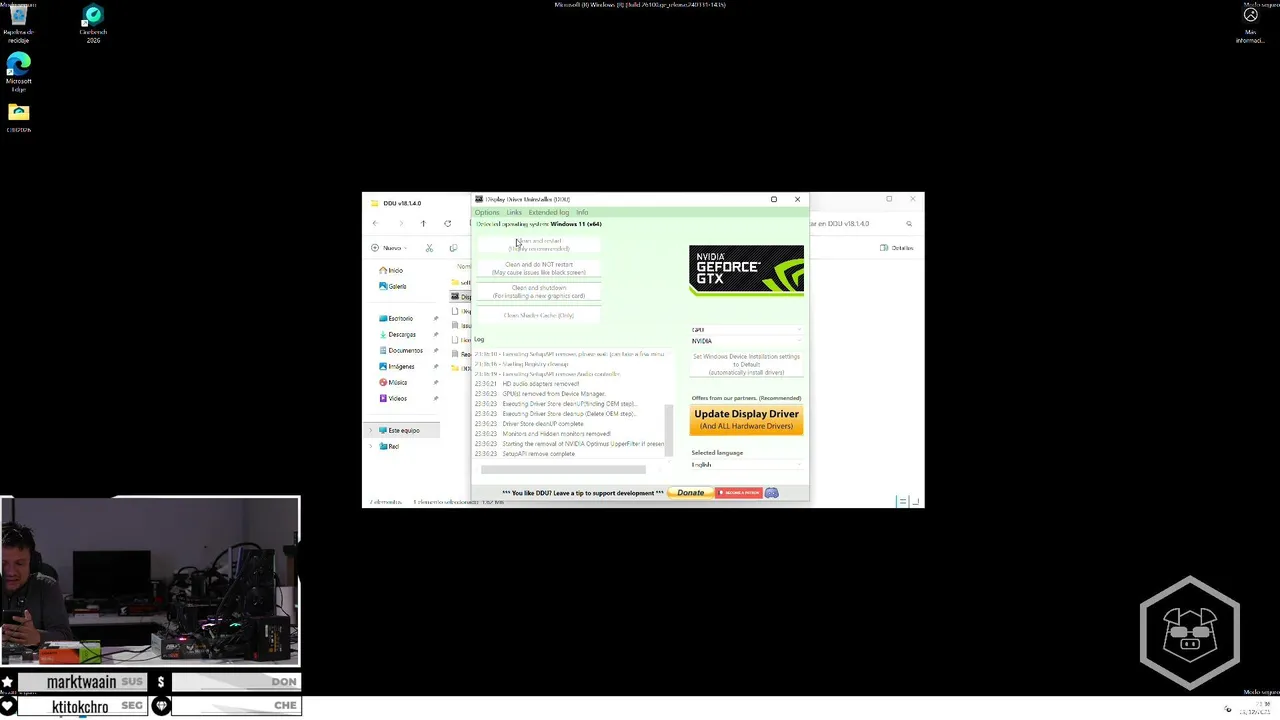Click the Copy icon in Explorer toolbar
Screen dimensions: 1280x720
(x=453, y=248)
